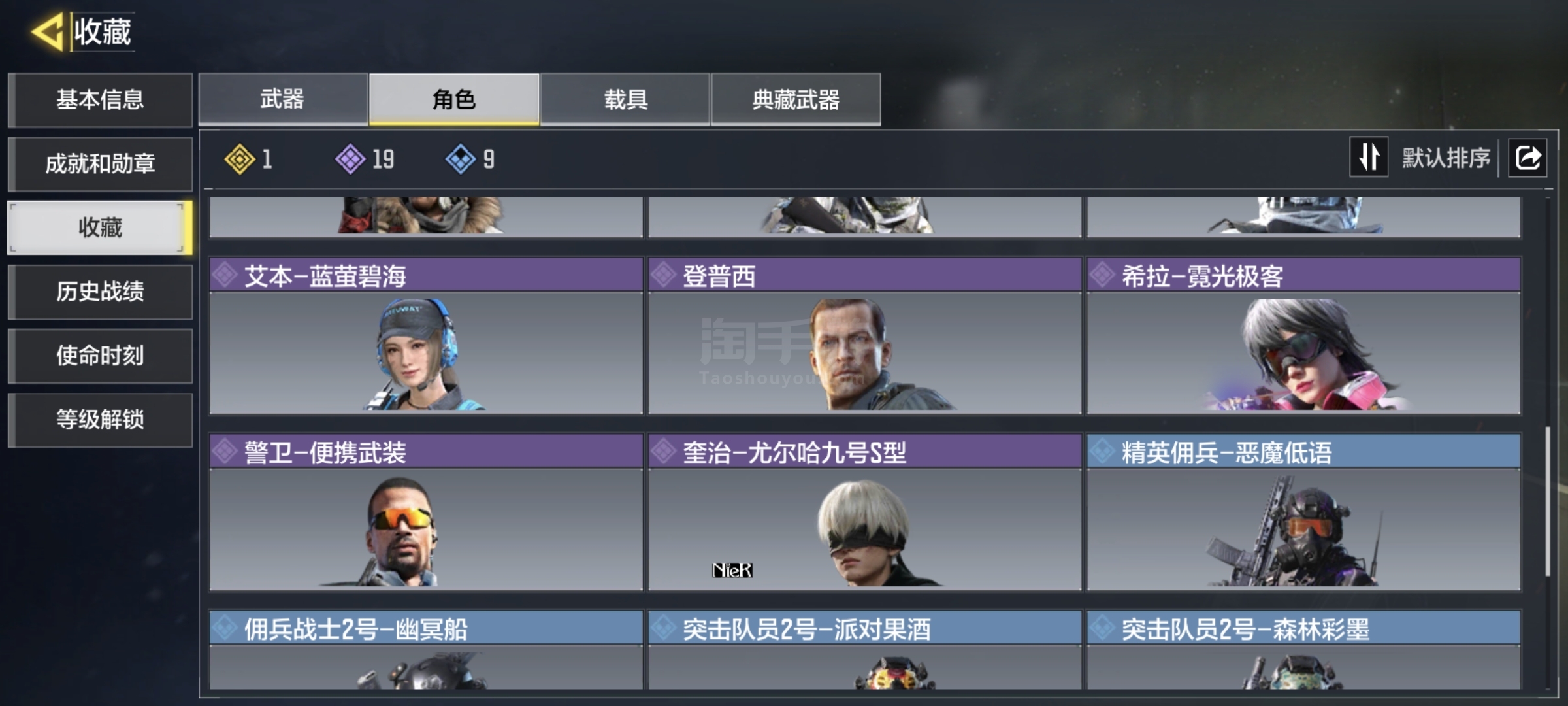Open 成就和勋章 section

point(100,163)
